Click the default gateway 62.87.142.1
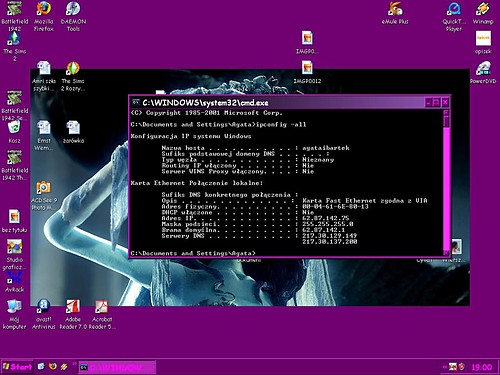Viewport: 500px width, 375px height. (323, 230)
